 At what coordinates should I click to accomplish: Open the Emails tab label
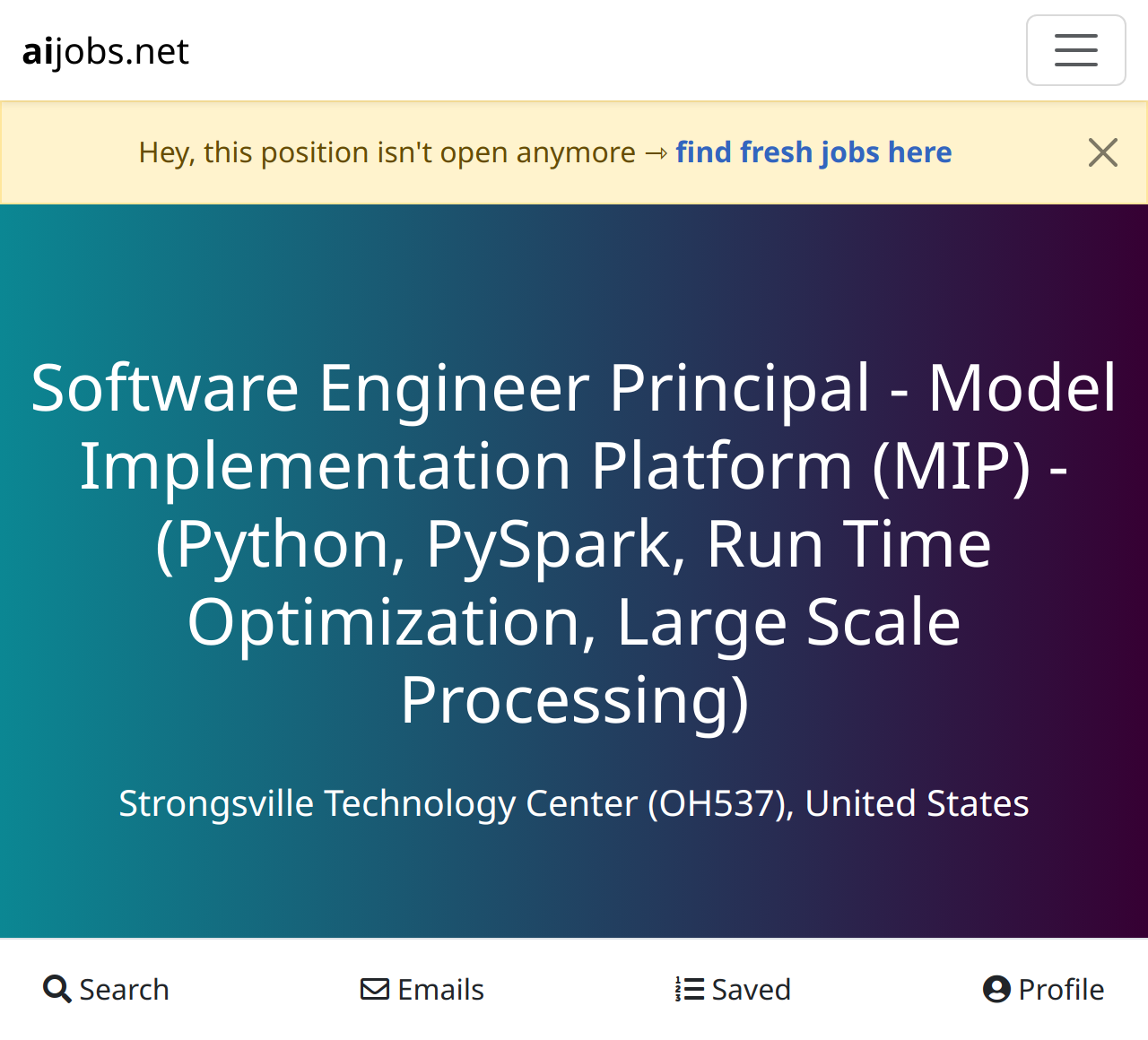coord(440,990)
